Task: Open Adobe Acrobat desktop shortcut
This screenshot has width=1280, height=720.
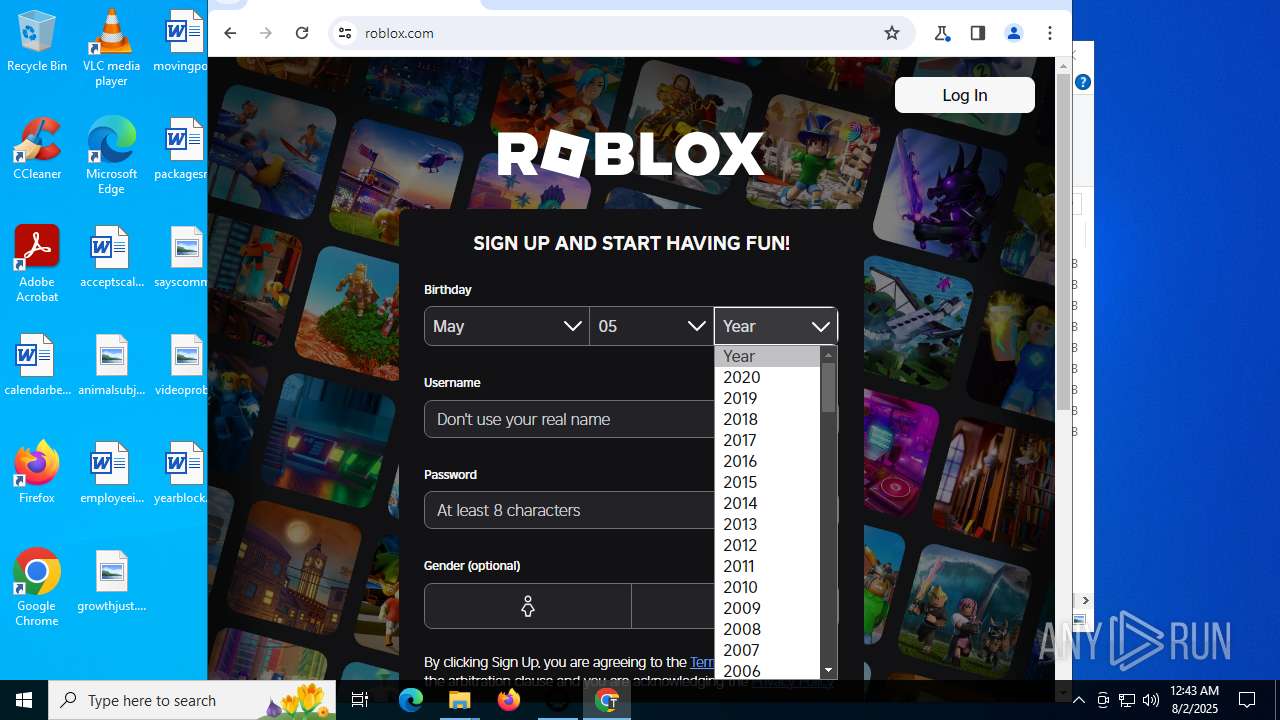Action: click(37, 264)
